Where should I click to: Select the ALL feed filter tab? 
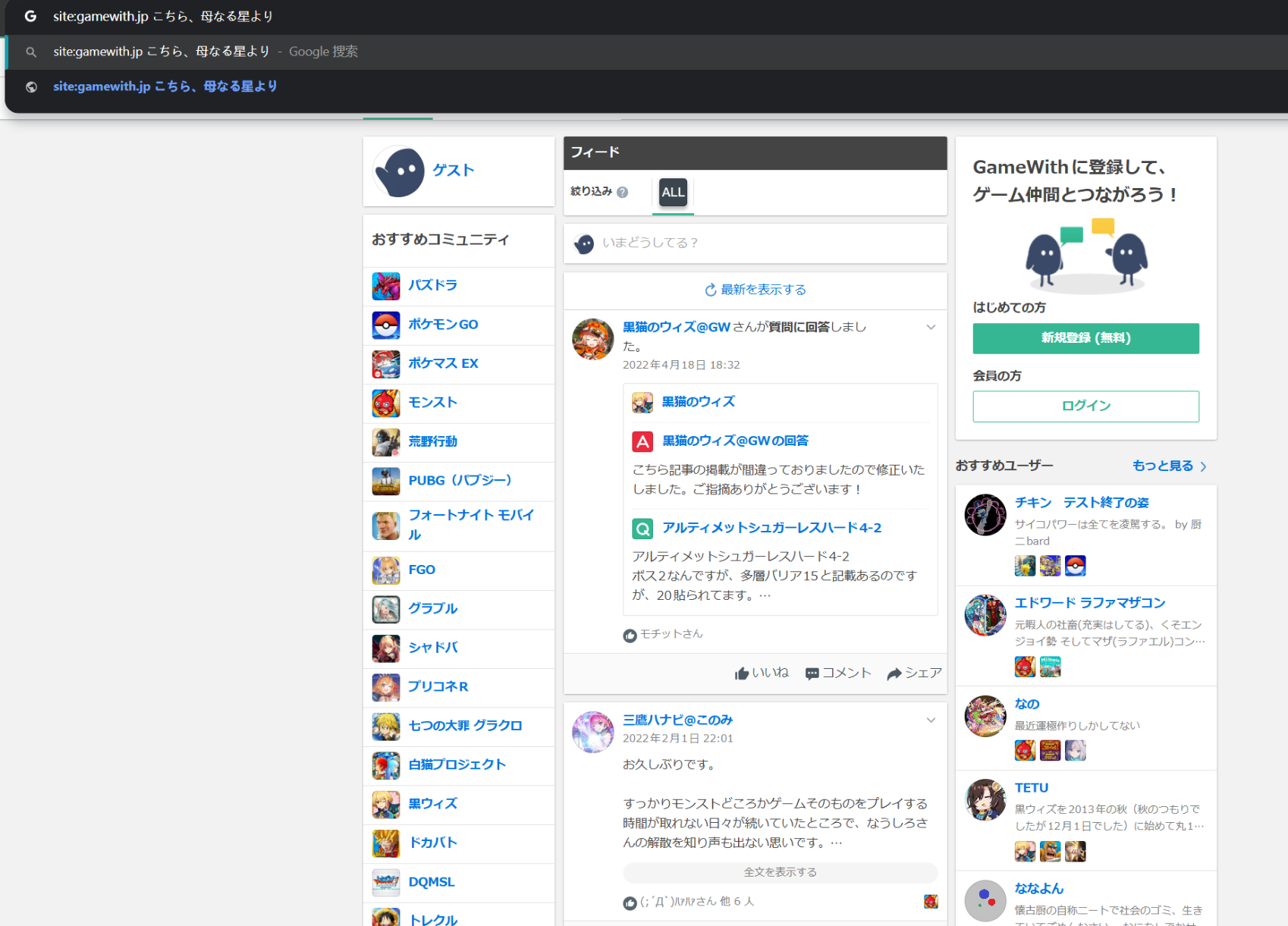click(x=673, y=193)
